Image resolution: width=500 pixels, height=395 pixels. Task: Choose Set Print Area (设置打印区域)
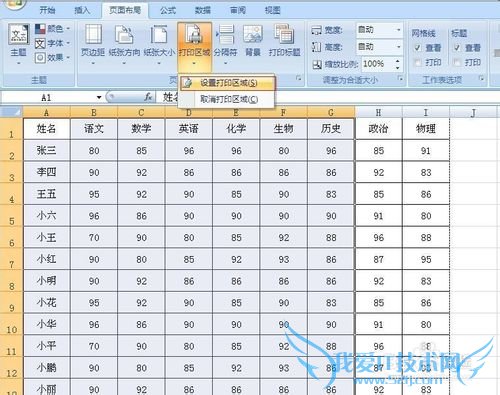click(227, 83)
